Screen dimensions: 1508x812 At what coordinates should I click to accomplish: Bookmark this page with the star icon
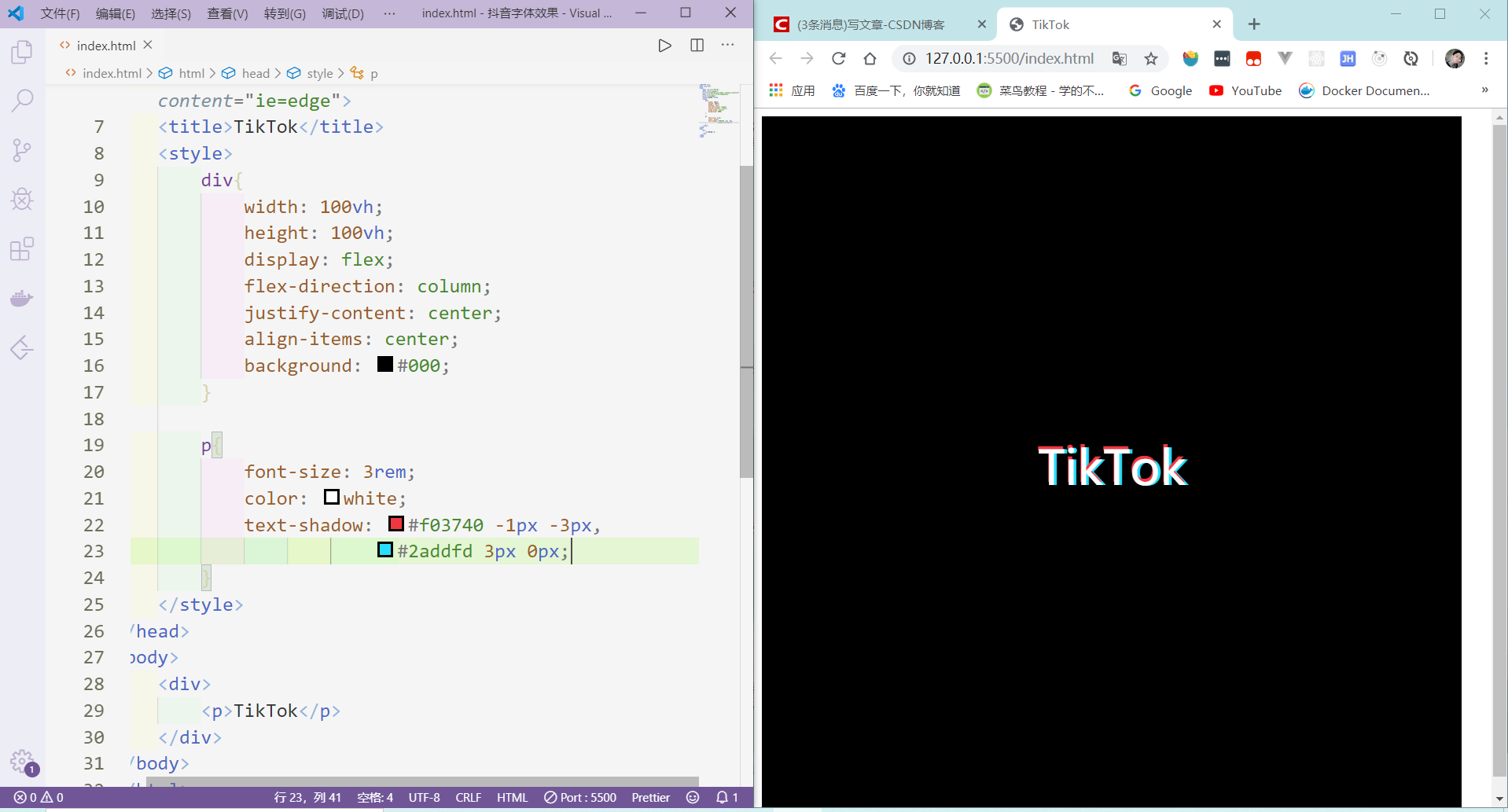(1151, 58)
